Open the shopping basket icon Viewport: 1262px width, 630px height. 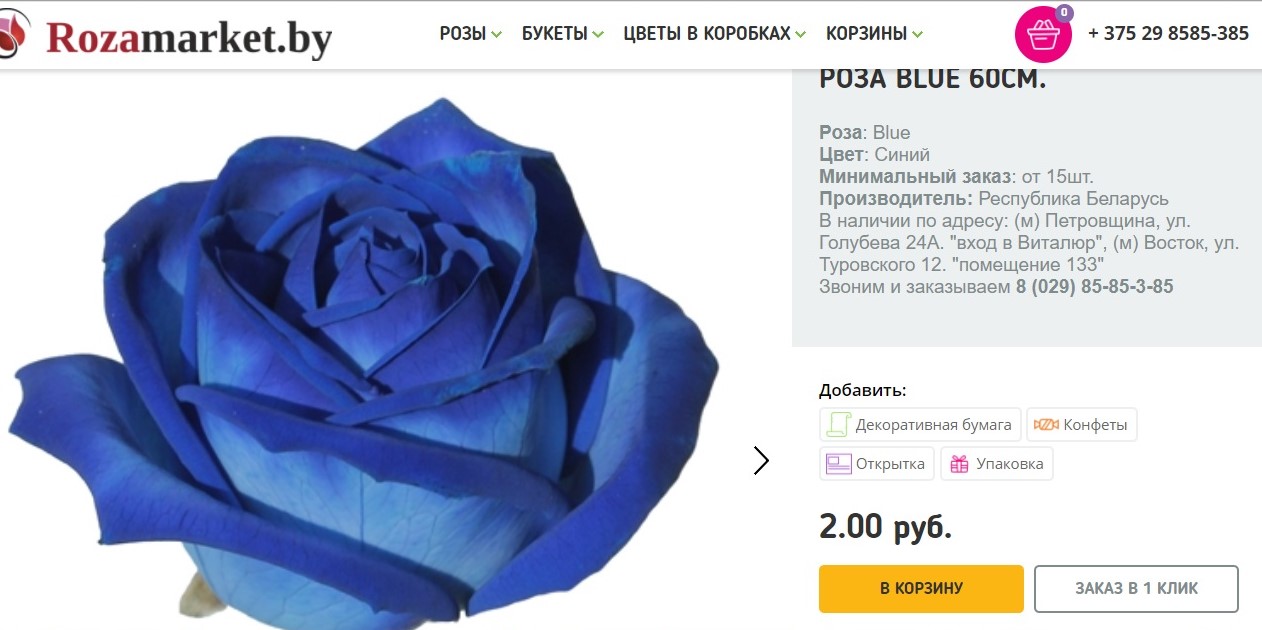pos(1043,35)
